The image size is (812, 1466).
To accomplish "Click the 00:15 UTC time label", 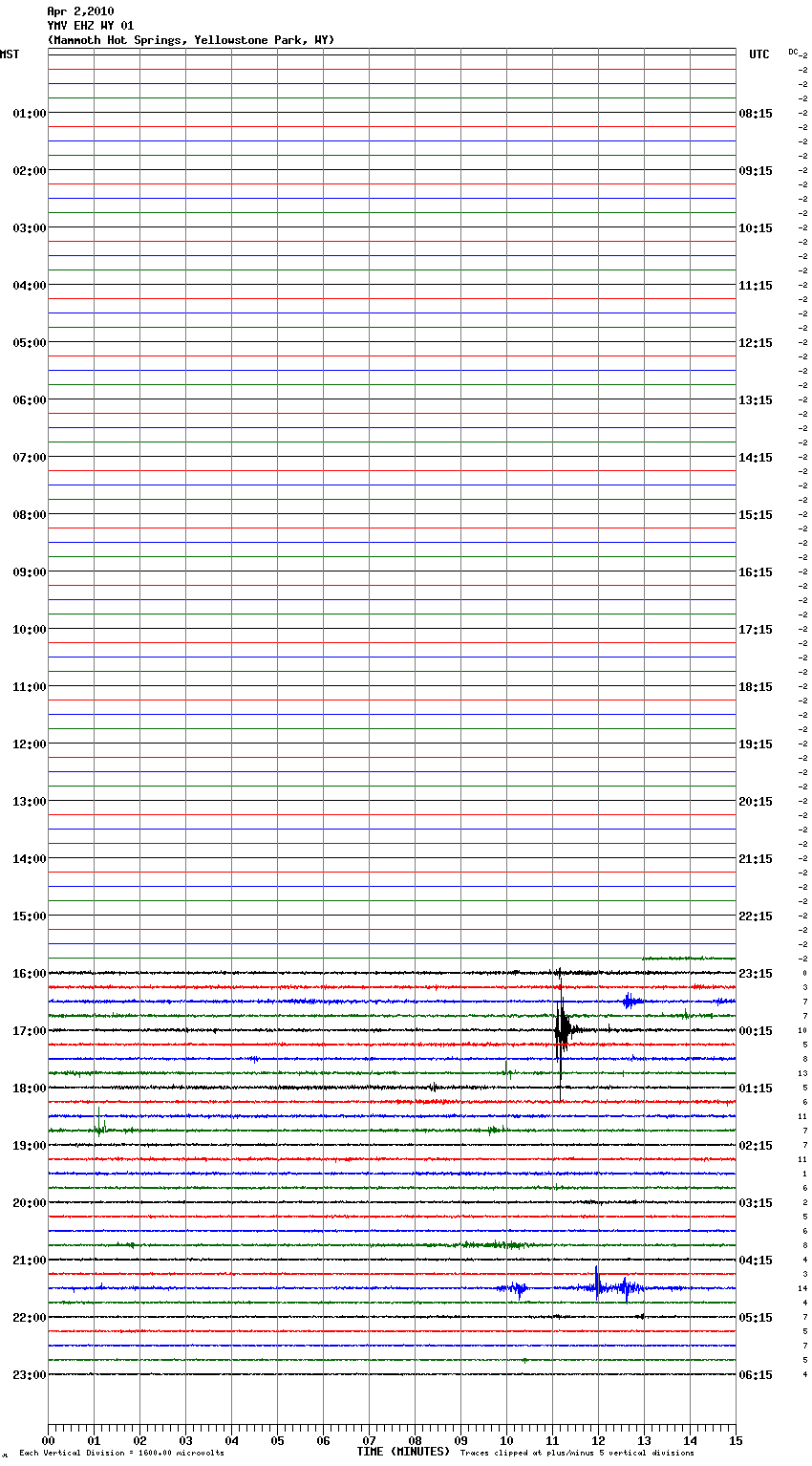I will point(756,1031).
